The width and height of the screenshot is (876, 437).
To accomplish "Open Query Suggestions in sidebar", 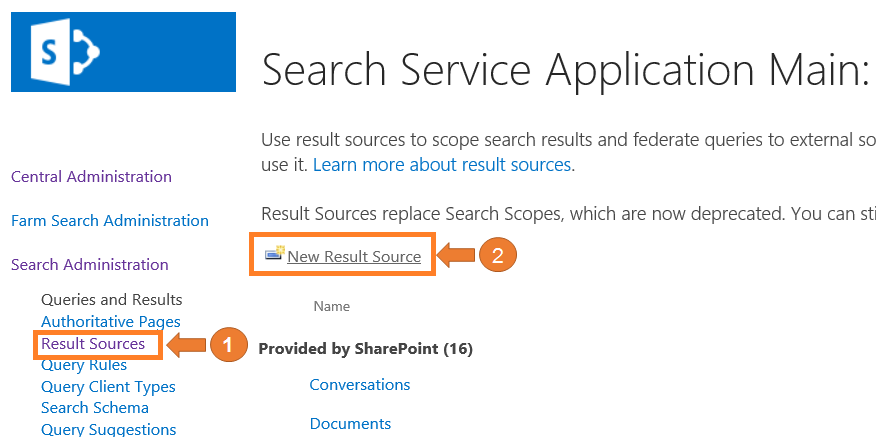I will click(109, 429).
